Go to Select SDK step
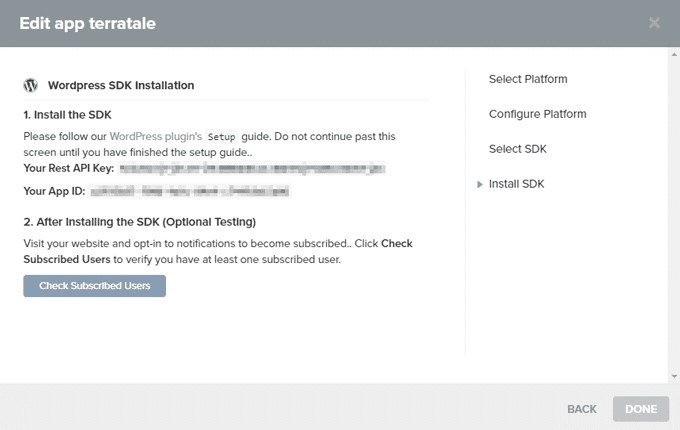 pyautogui.click(x=517, y=149)
